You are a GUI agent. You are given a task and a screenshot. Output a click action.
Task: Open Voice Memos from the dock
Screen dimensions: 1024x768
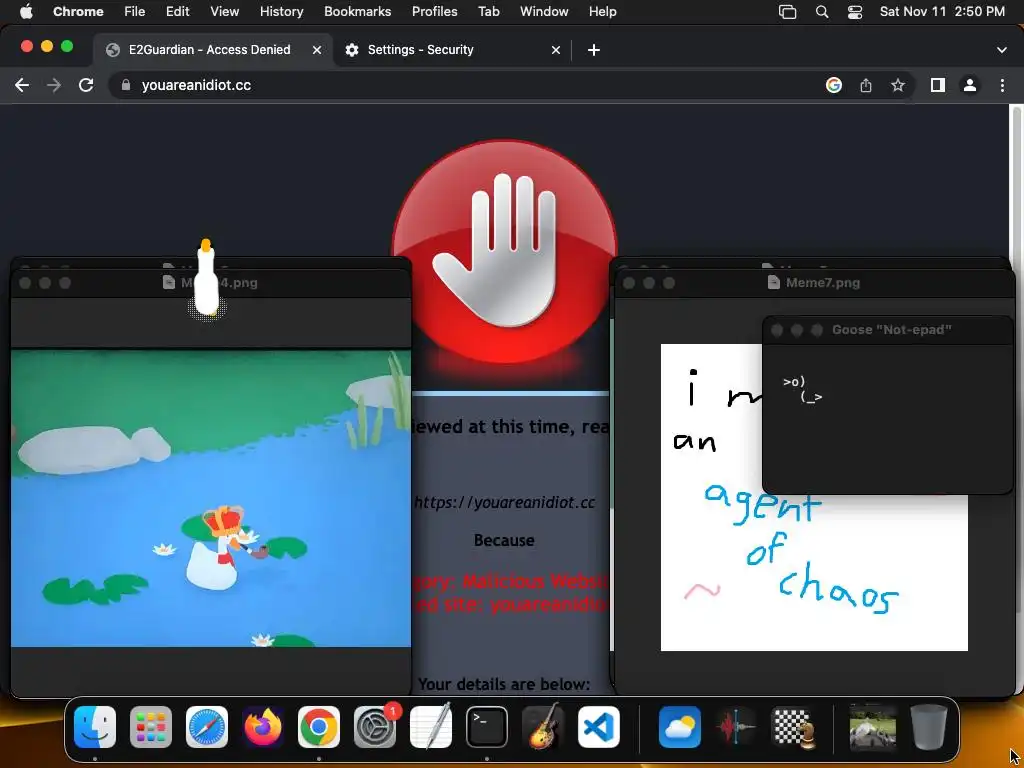click(x=736, y=727)
